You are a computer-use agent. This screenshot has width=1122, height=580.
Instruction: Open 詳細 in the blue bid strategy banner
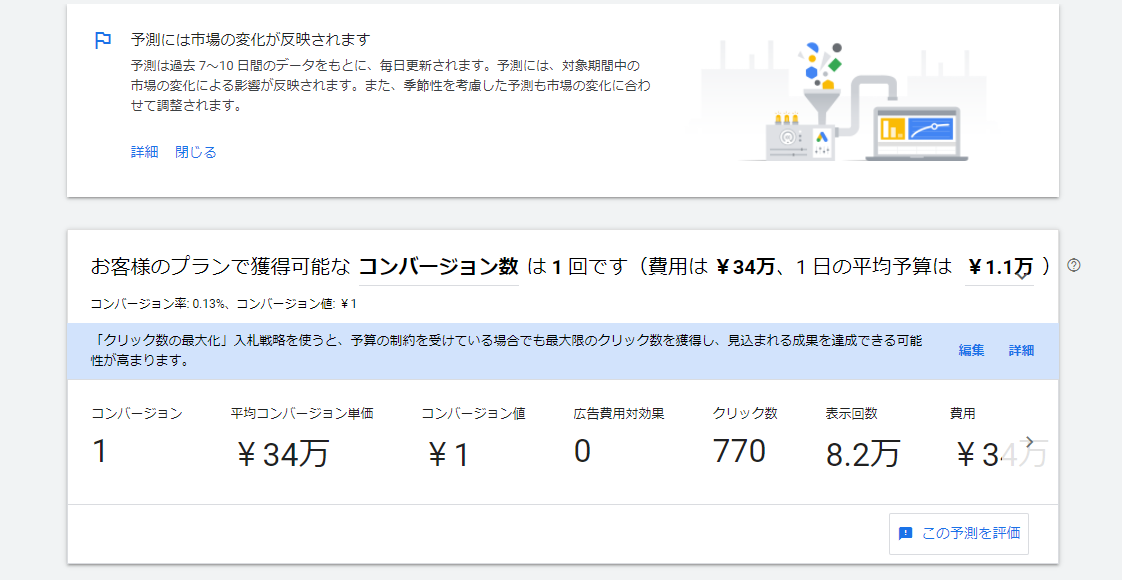coord(1021,350)
